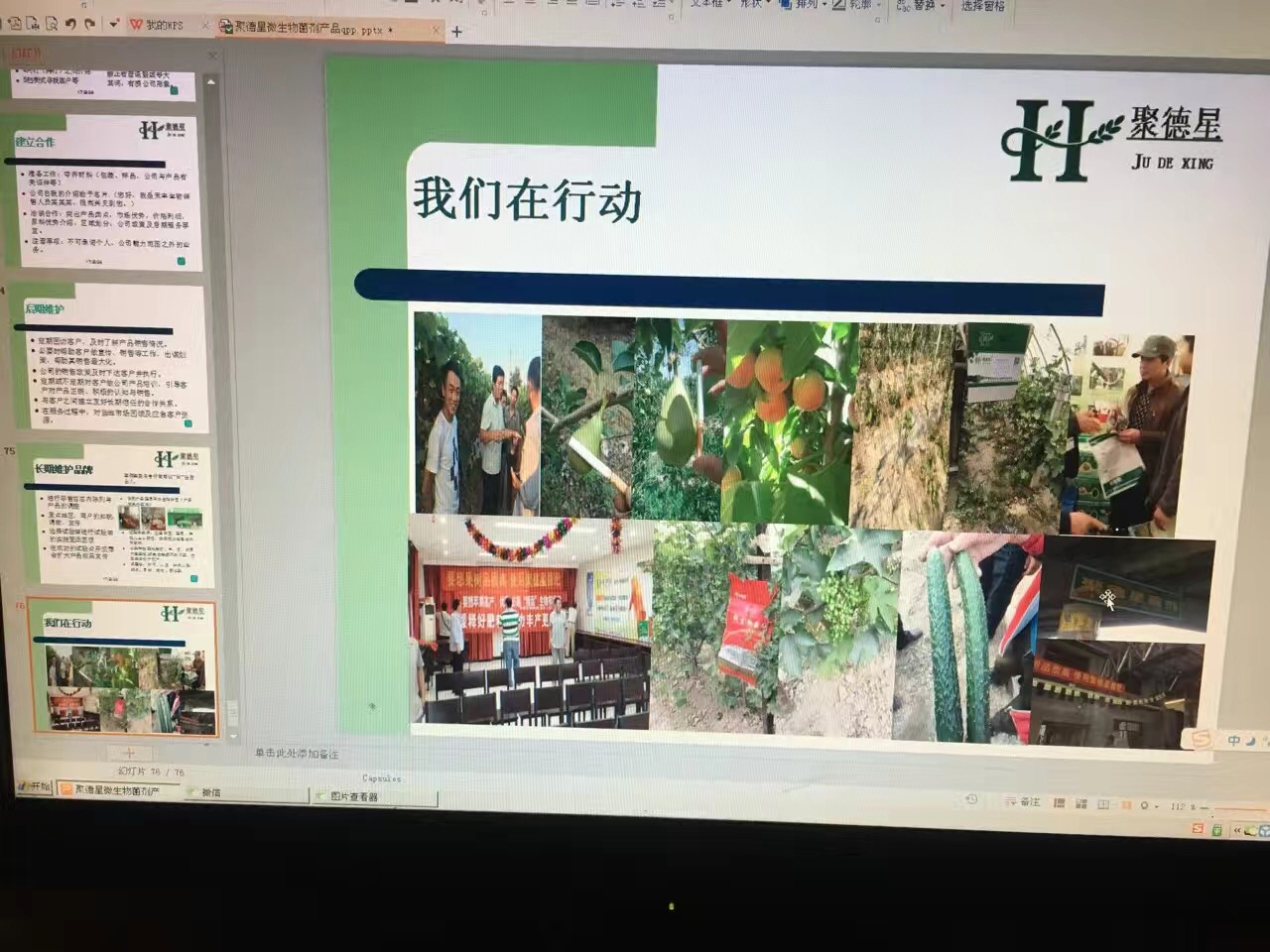This screenshot has height=952, width=1270.
Task: Click the new tab plus button
Action: [x=457, y=32]
